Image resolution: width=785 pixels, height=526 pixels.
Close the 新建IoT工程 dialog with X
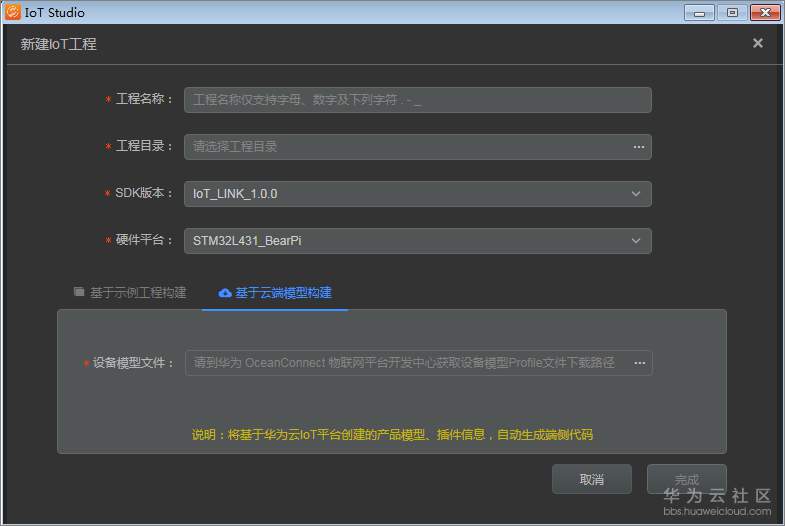tap(757, 43)
